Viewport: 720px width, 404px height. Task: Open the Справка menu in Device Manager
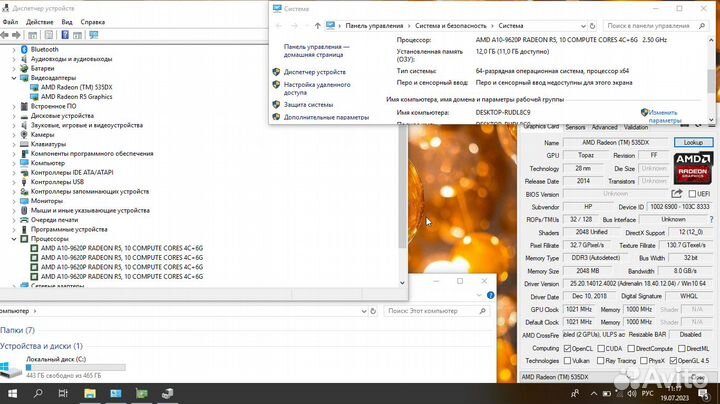93,22
